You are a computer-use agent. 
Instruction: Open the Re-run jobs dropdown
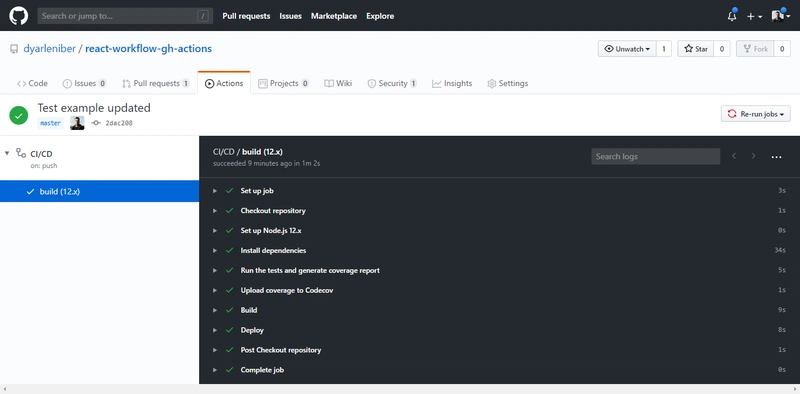tap(756, 114)
